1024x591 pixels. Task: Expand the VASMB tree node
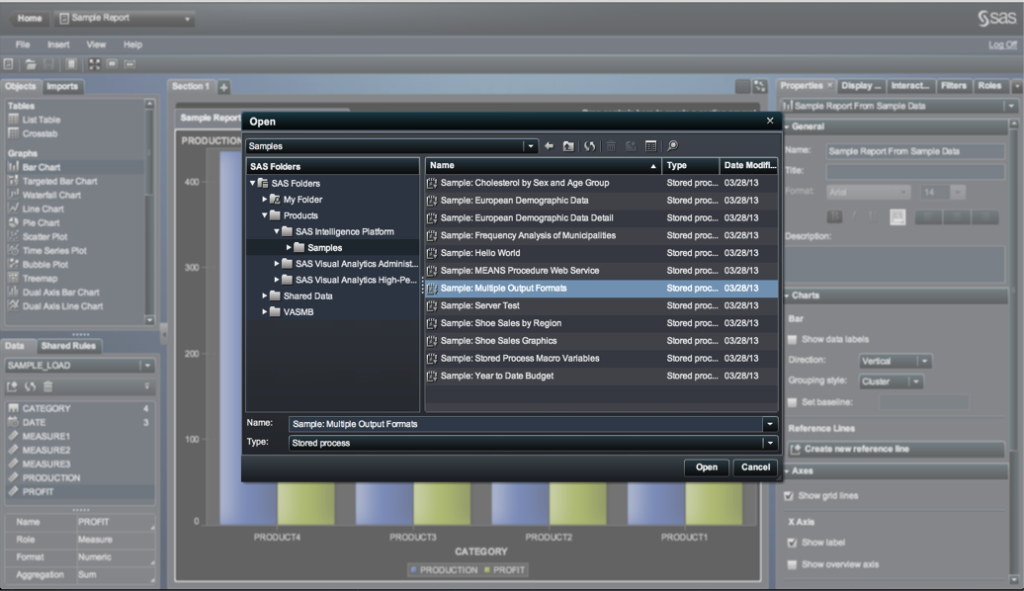click(264, 312)
